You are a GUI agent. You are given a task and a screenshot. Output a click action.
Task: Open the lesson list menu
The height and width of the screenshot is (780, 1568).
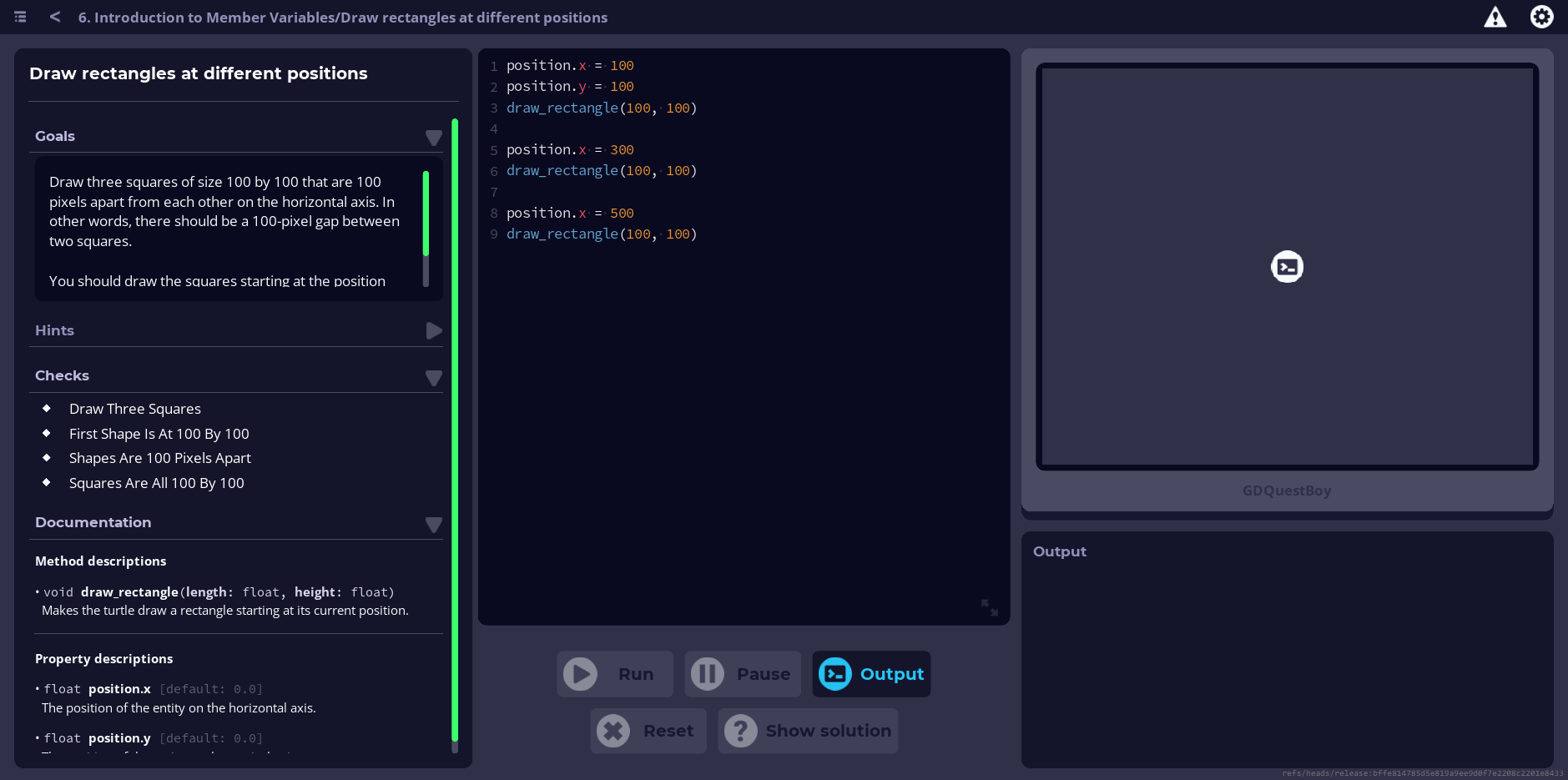pyautogui.click(x=19, y=16)
